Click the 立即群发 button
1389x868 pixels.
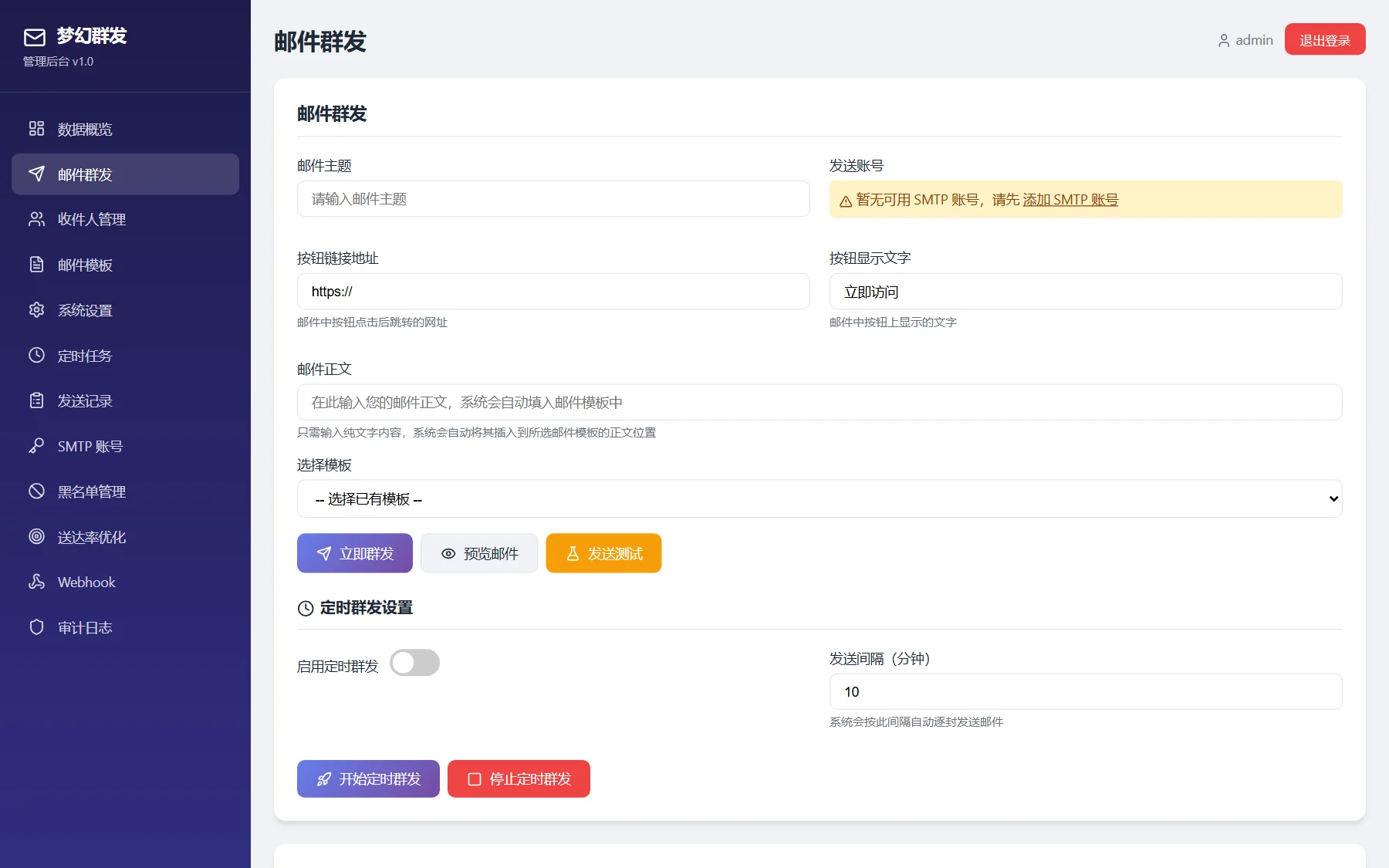(355, 553)
